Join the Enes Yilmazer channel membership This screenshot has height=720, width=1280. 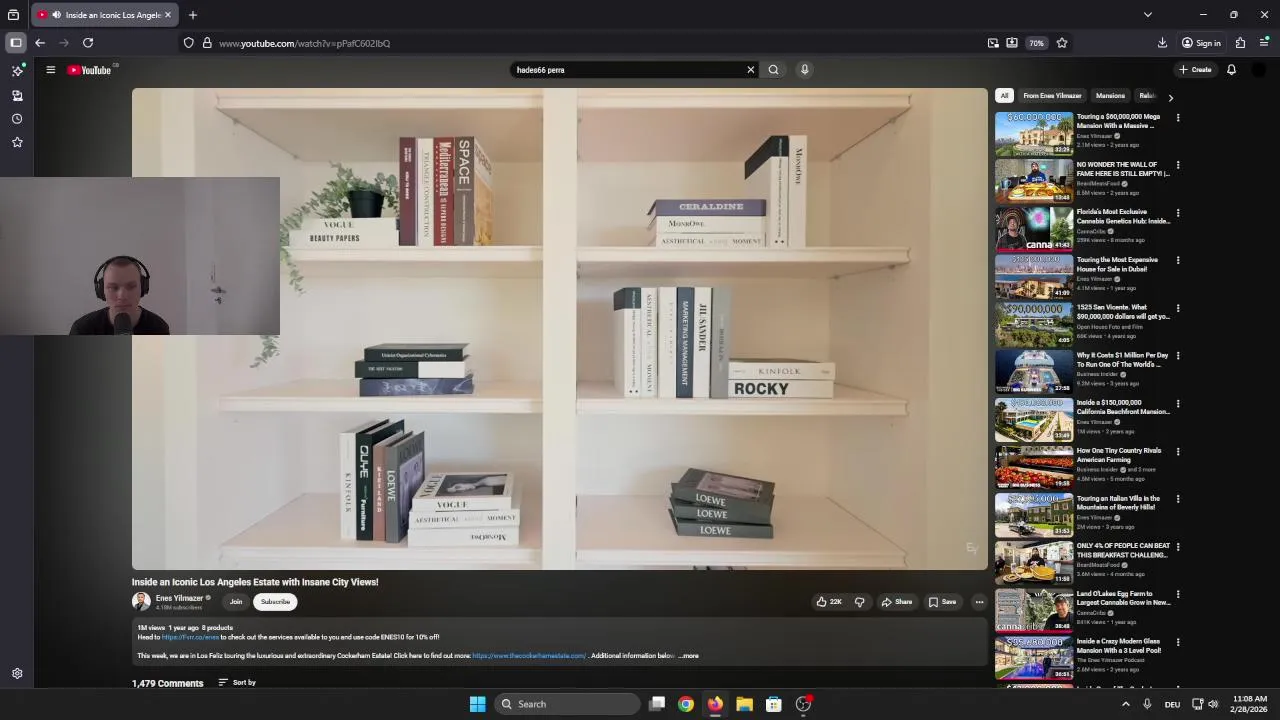[236, 602]
